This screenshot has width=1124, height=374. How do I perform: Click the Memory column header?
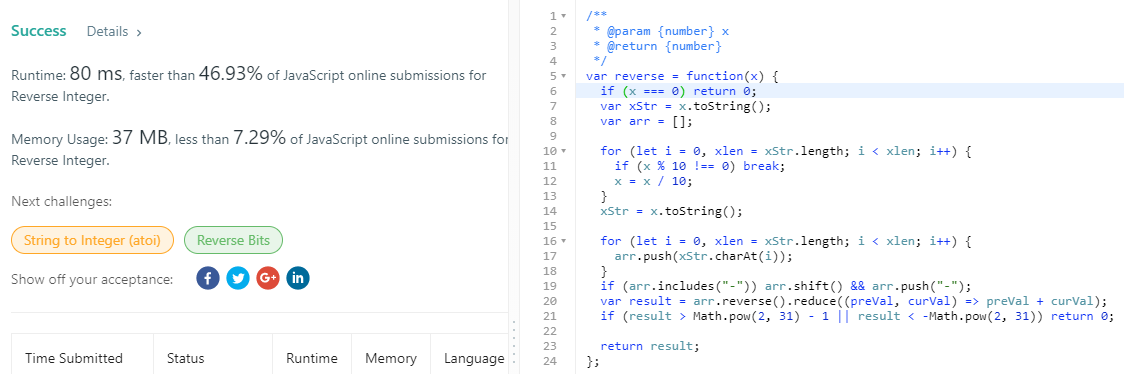391,358
